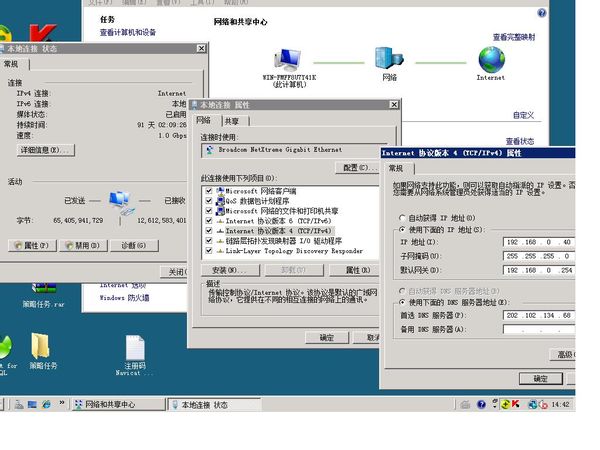
Task: Click the red K Kaspersky desktop icon
Action: pyautogui.click(x=42, y=33)
